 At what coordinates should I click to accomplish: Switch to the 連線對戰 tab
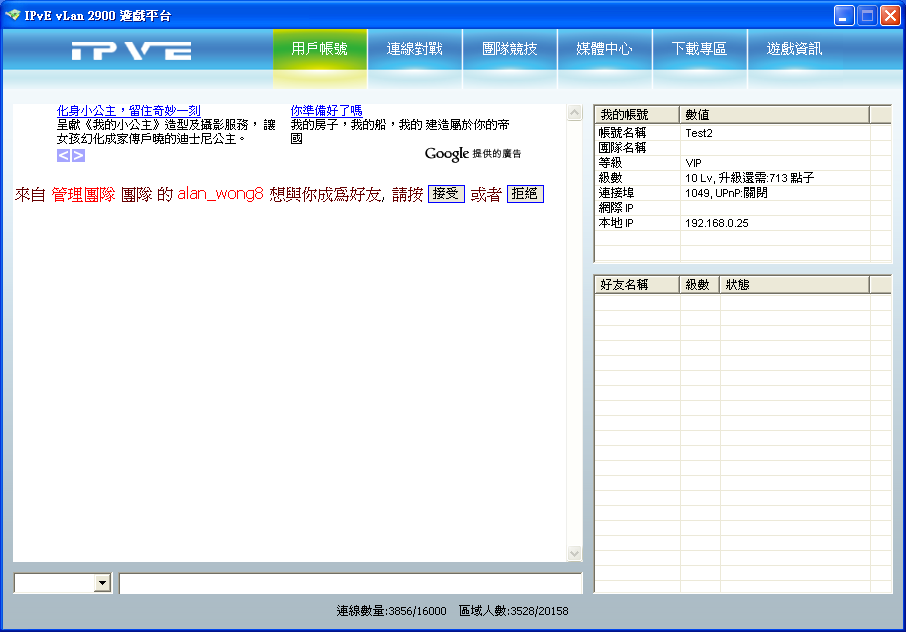pyautogui.click(x=415, y=50)
